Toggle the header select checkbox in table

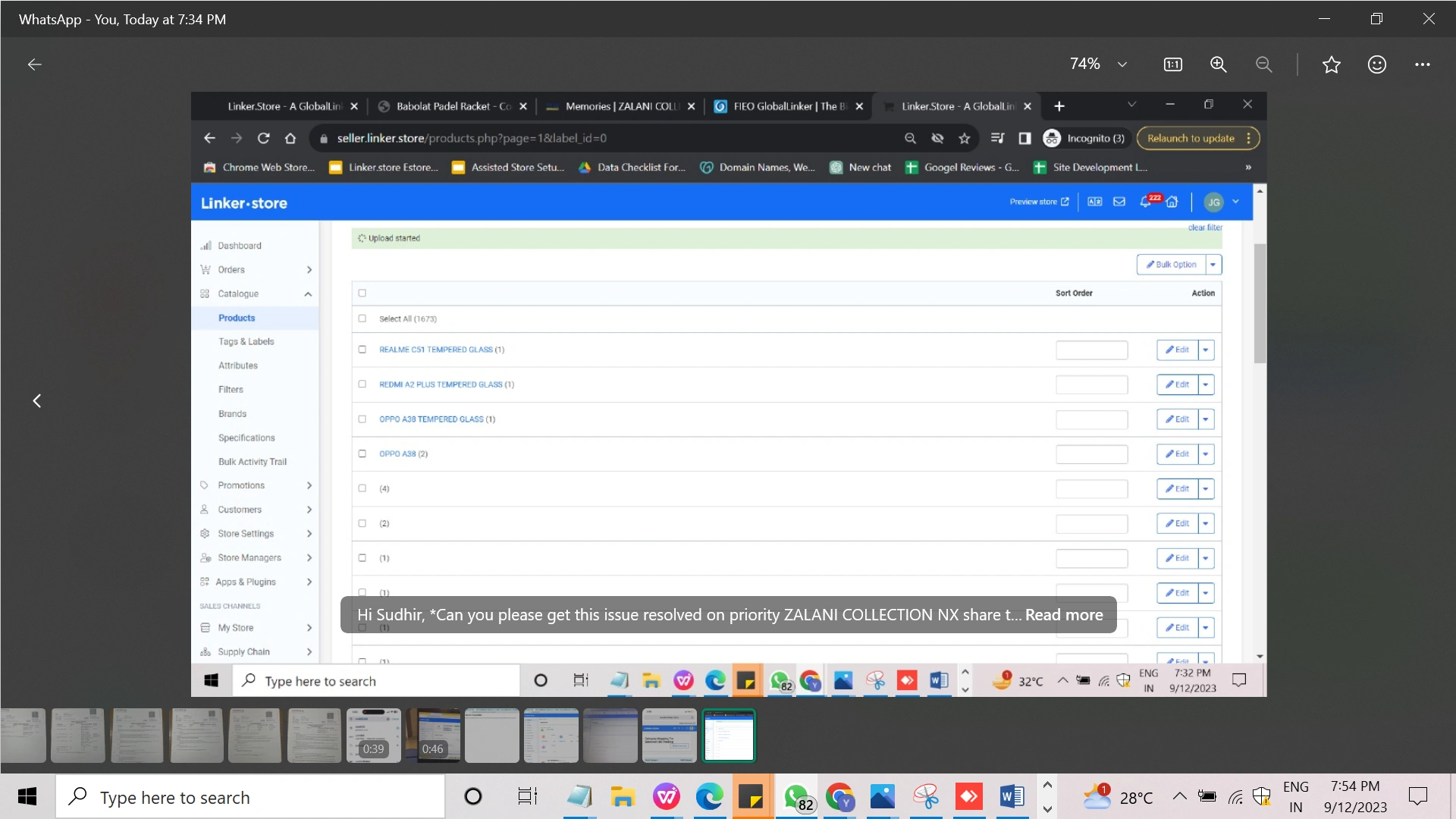pyautogui.click(x=362, y=293)
